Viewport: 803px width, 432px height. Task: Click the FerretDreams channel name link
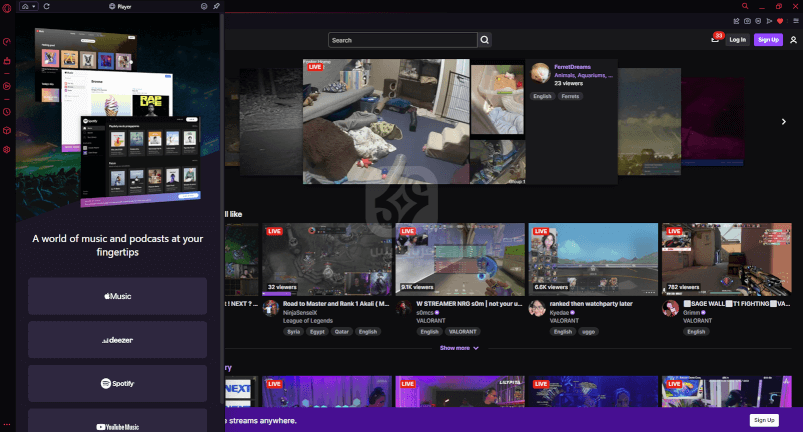coord(572,67)
